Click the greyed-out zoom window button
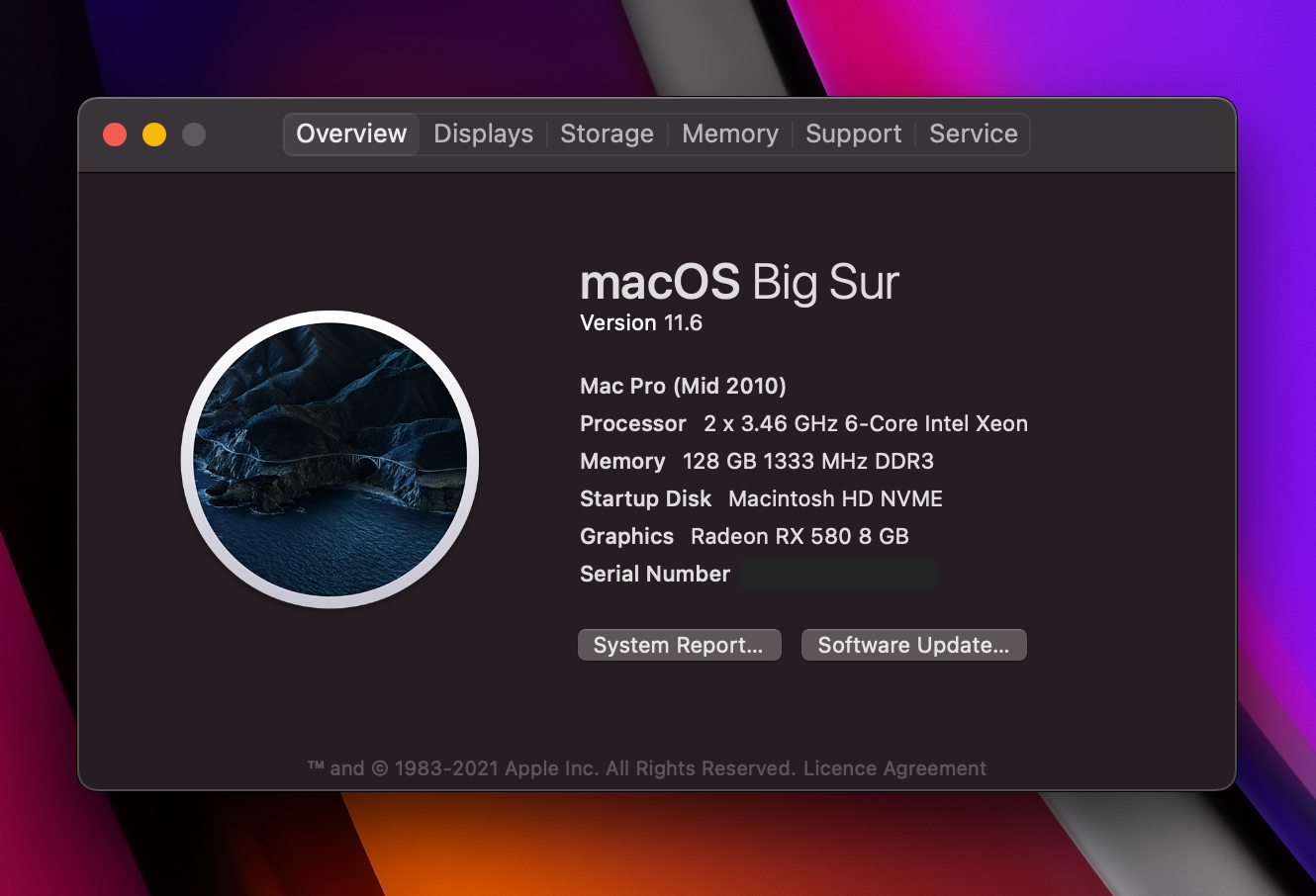1316x896 pixels. 194,134
